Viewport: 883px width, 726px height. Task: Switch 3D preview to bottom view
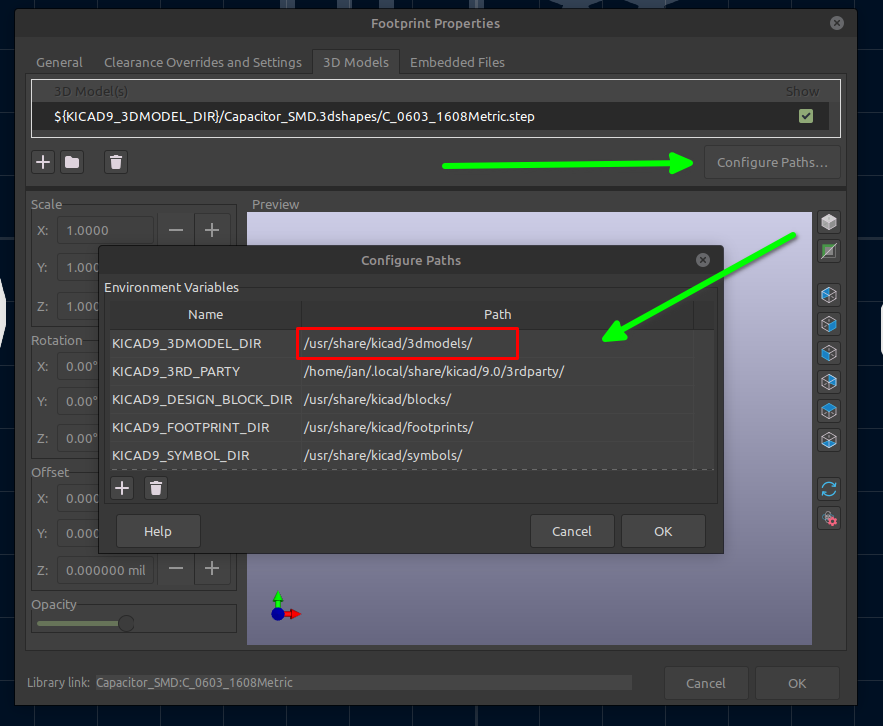tap(829, 440)
